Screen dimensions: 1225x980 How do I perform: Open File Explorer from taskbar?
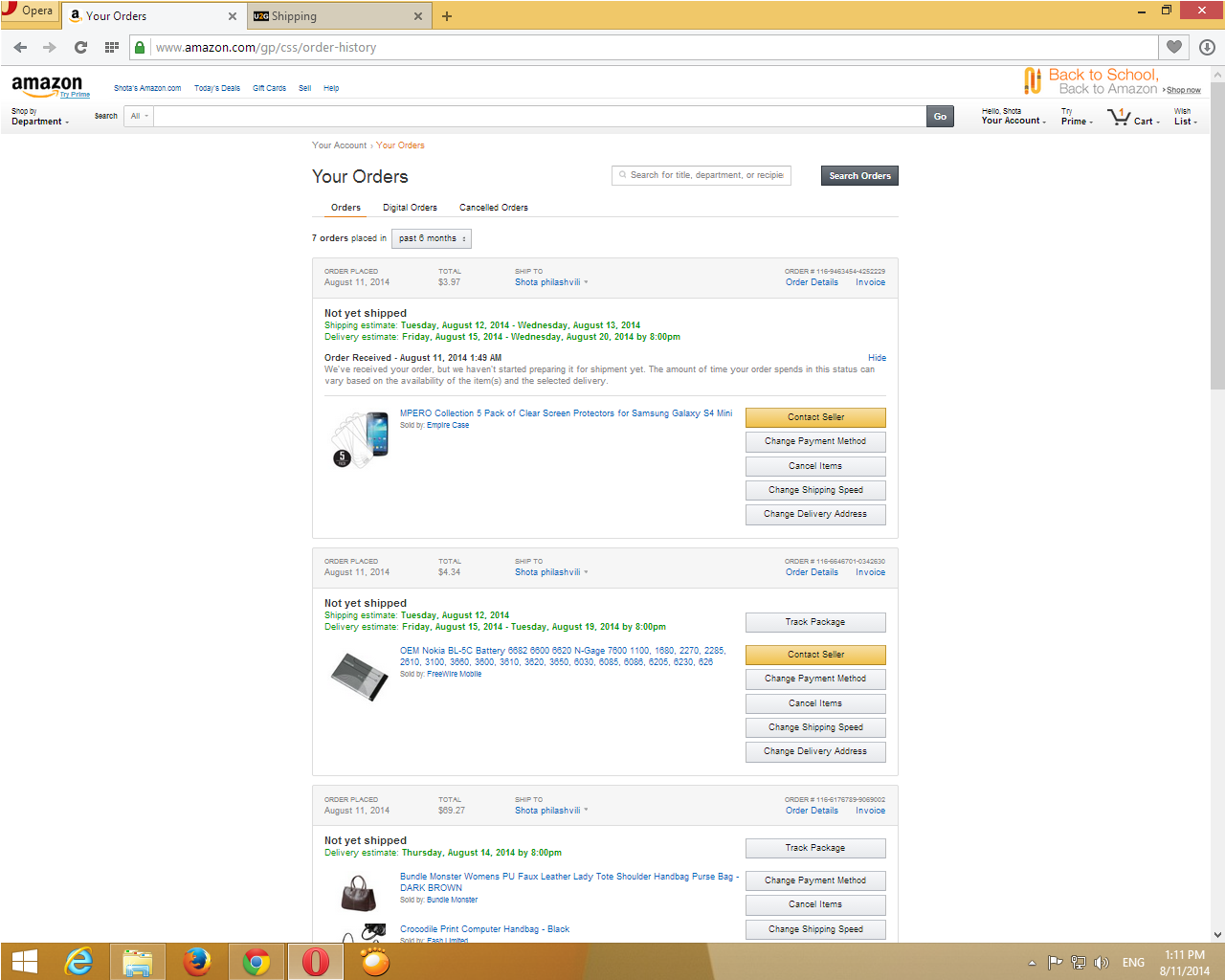point(138,962)
